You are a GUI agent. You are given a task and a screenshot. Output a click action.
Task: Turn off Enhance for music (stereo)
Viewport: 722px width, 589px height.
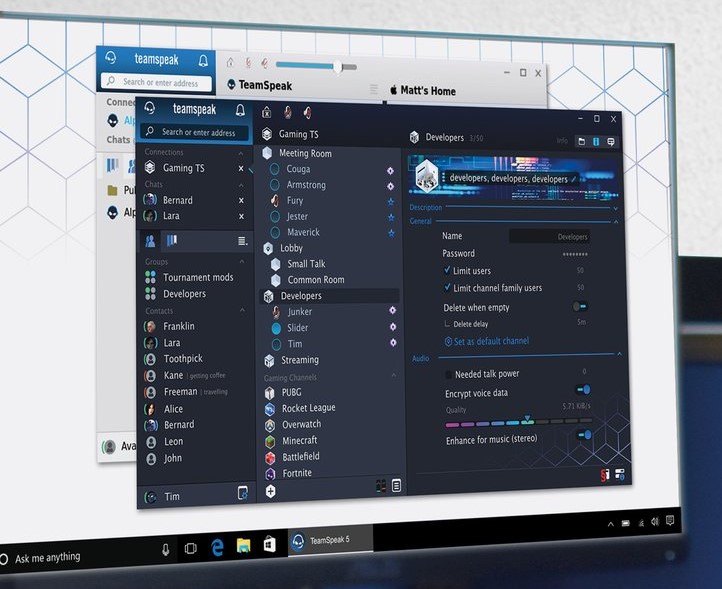click(x=584, y=435)
